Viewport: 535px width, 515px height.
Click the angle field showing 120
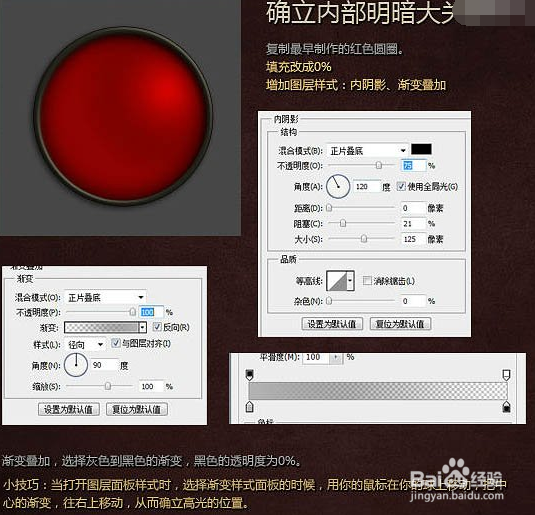point(367,186)
